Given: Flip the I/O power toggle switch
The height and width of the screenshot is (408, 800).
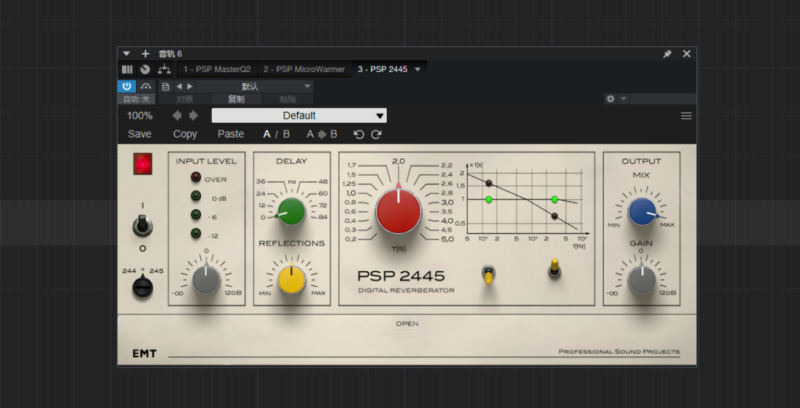Looking at the screenshot, I should click(142, 226).
